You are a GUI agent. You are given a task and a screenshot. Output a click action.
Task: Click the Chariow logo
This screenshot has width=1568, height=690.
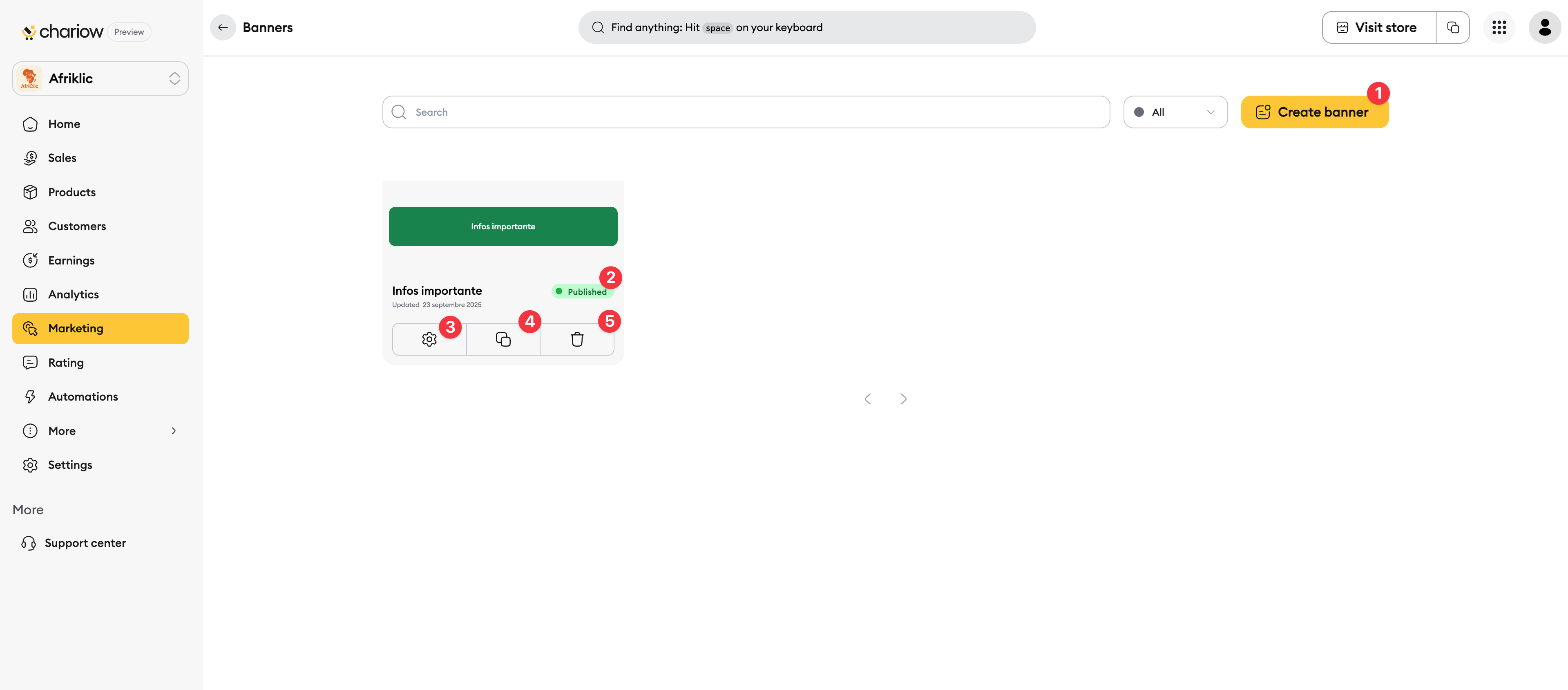[62, 31]
